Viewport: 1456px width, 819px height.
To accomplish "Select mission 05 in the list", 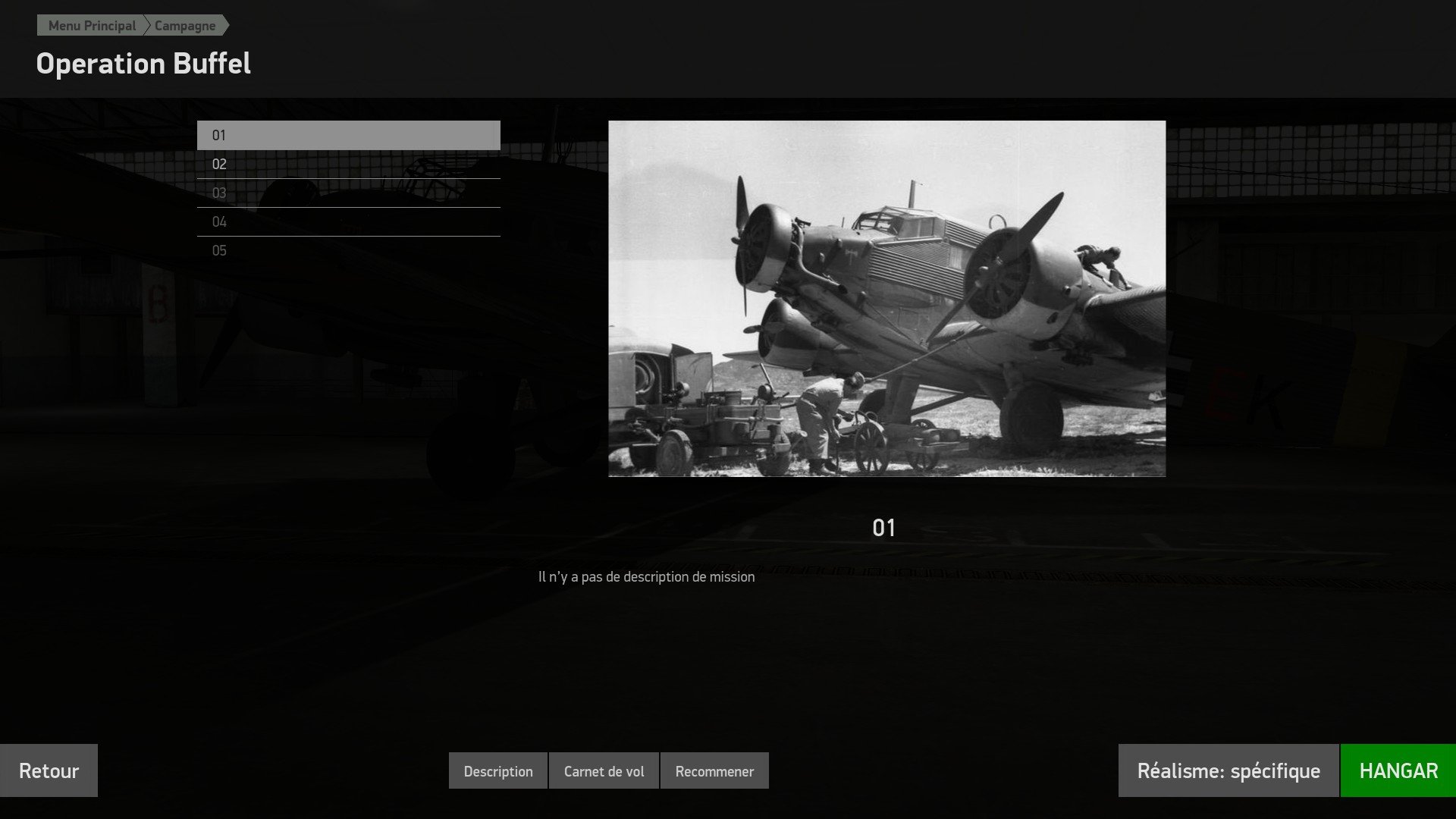I will click(x=349, y=250).
